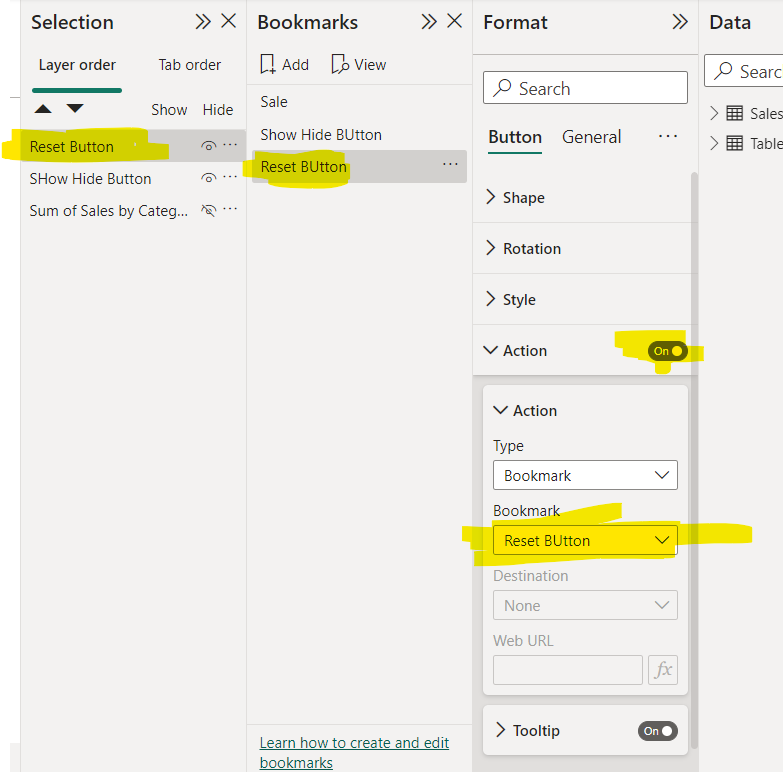Expand the Sales table in Data pane
The image size is (783, 772).
pos(714,113)
